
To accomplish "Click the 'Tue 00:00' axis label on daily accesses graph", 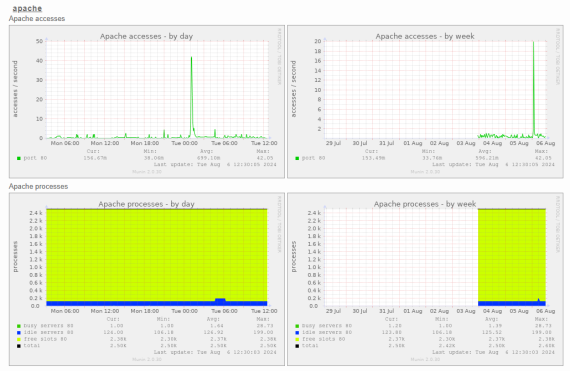I will point(184,143).
